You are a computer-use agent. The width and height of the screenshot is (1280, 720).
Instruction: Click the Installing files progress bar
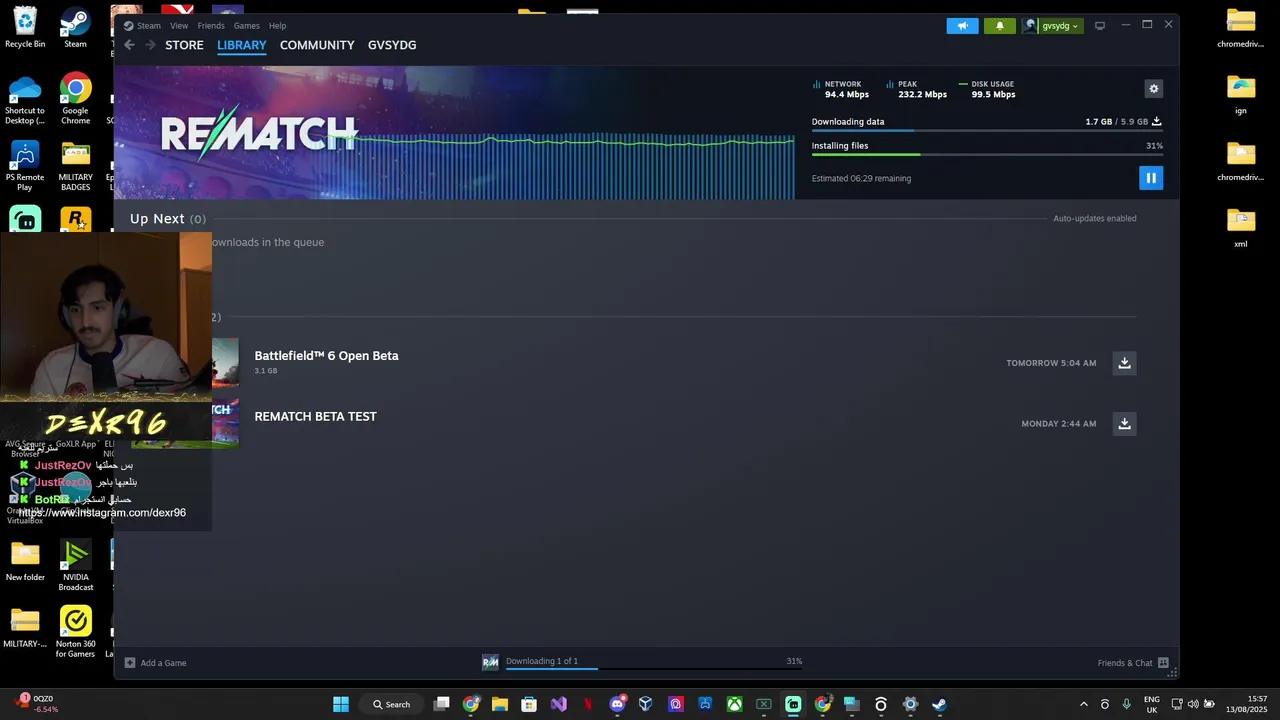(987, 155)
